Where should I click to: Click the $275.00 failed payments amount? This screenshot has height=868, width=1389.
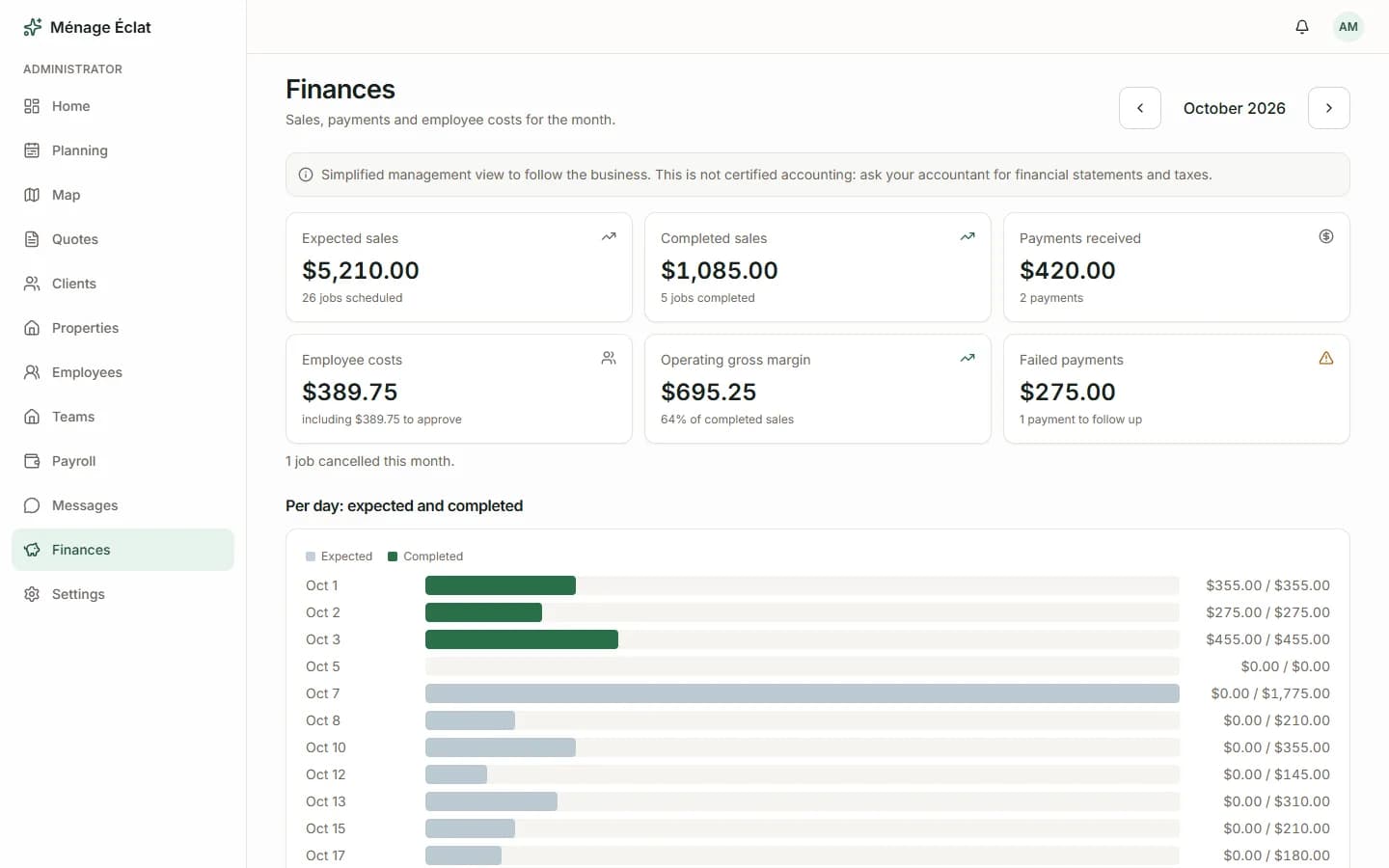pos(1068,392)
